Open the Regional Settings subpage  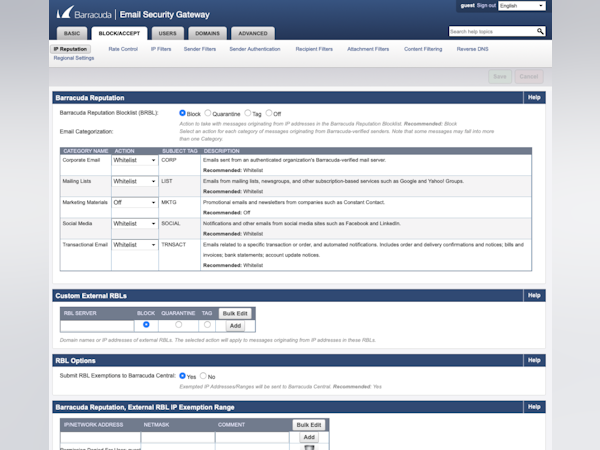click(x=74, y=58)
